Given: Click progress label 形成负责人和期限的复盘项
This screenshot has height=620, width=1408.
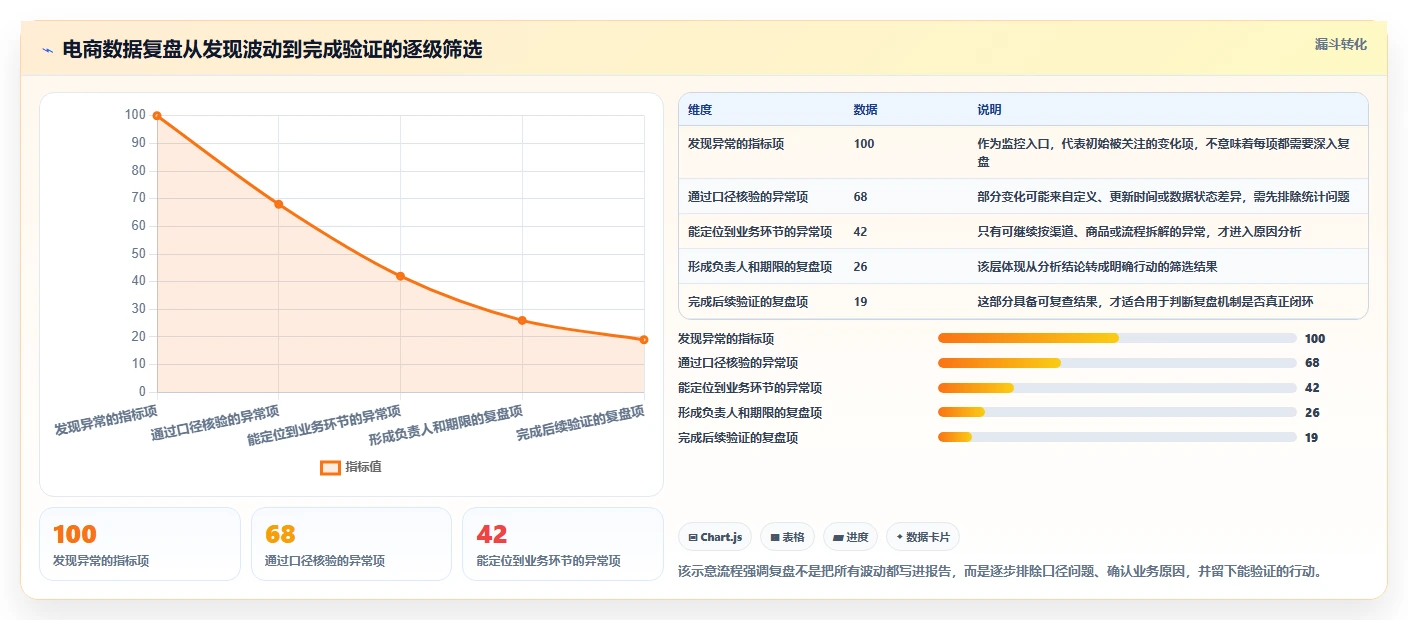Looking at the screenshot, I should pos(750,413).
